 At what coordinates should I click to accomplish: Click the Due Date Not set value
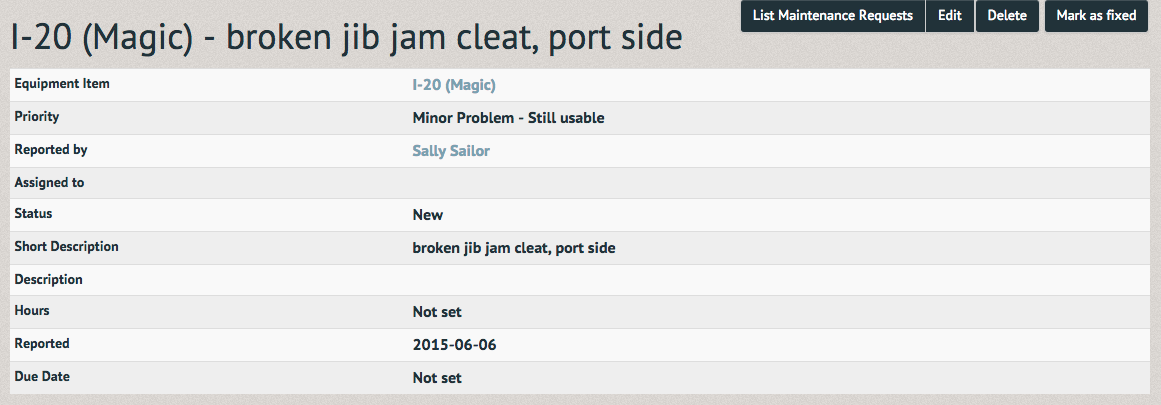(x=437, y=378)
